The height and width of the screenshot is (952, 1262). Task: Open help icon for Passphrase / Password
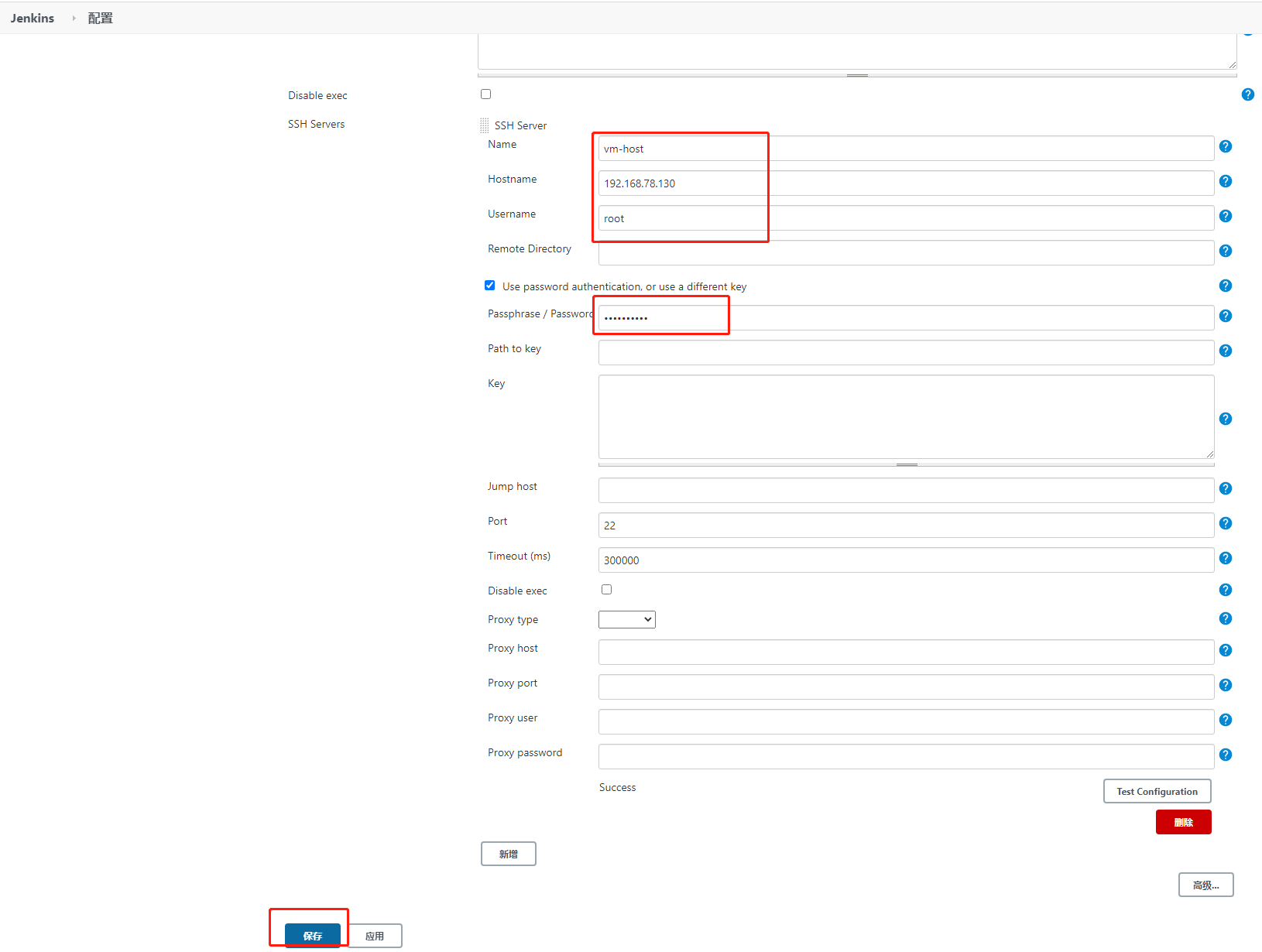[1225, 316]
